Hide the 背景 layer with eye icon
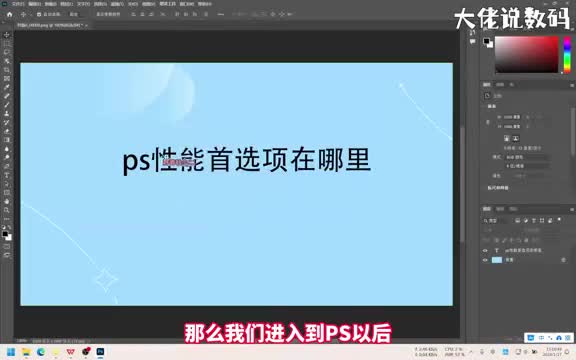576x360 pixels. (x=485, y=260)
